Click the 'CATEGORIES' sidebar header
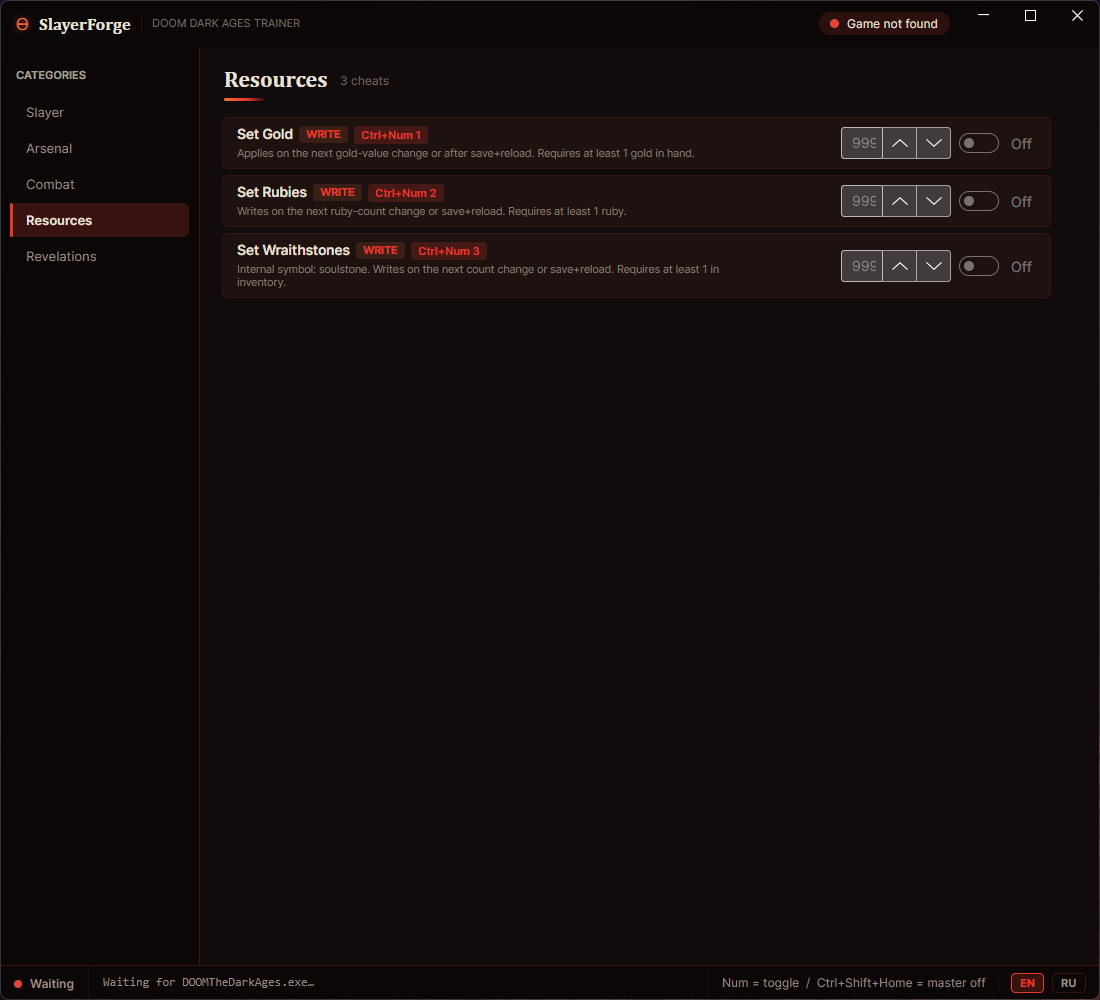Viewport: 1100px width, 1000px height. tap(51, 75)
